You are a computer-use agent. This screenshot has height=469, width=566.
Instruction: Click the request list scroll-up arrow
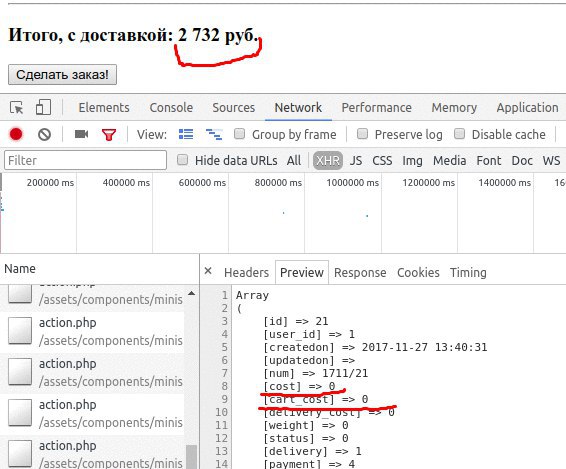point(192,293)
